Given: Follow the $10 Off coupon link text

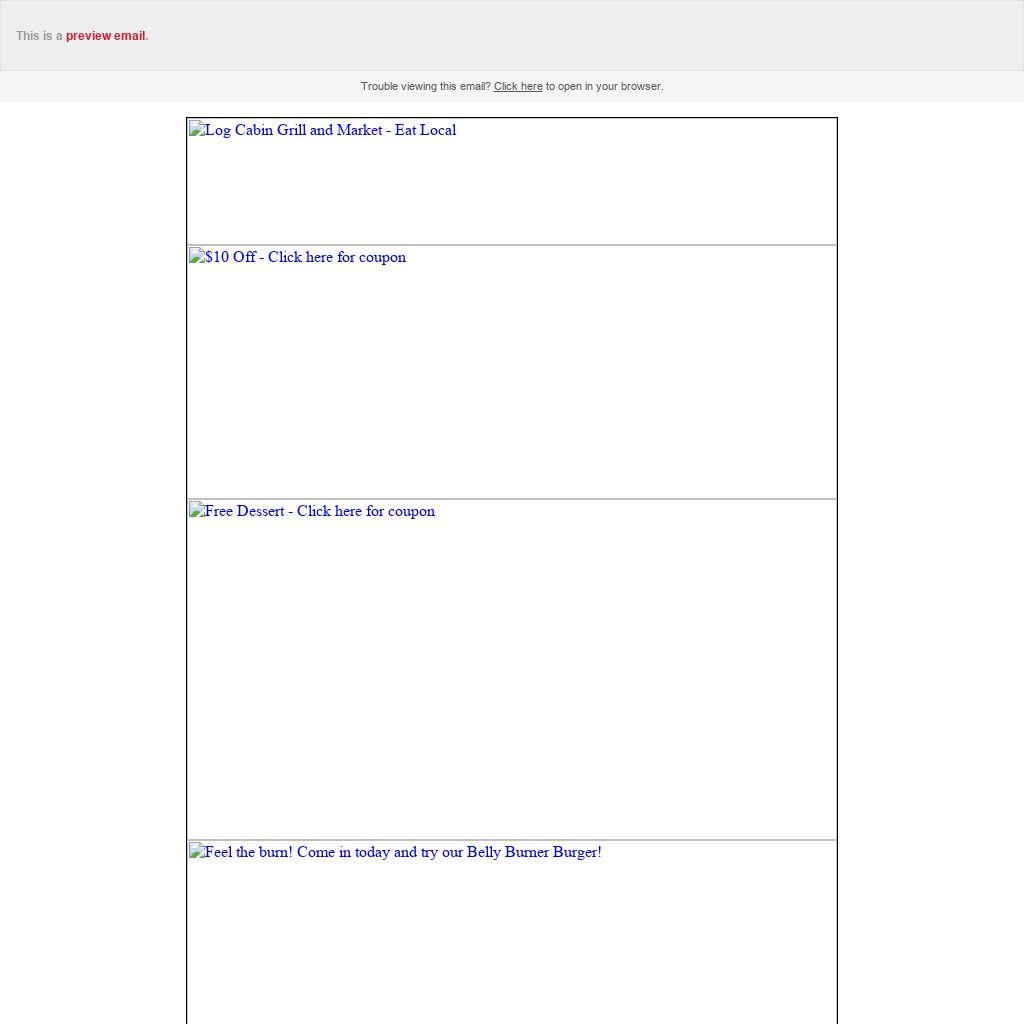Looking at the screenshot, I should tap(305, 257).
